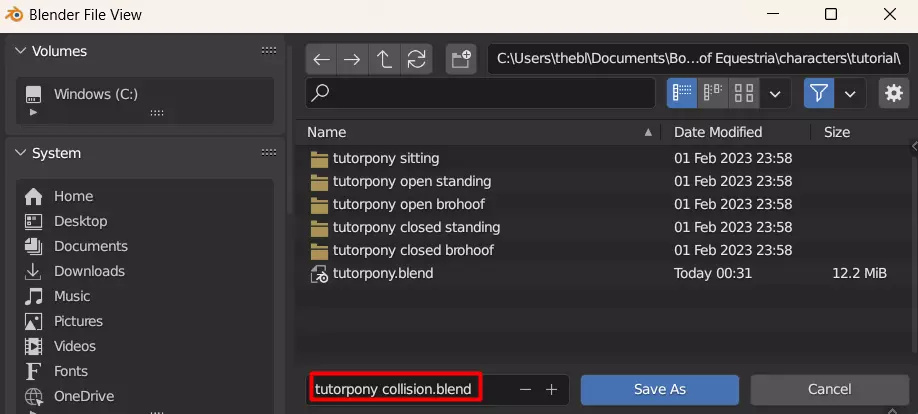Click the Save As button
The image size is (918, 414).
pyautogui.click(x=660, y=389)
